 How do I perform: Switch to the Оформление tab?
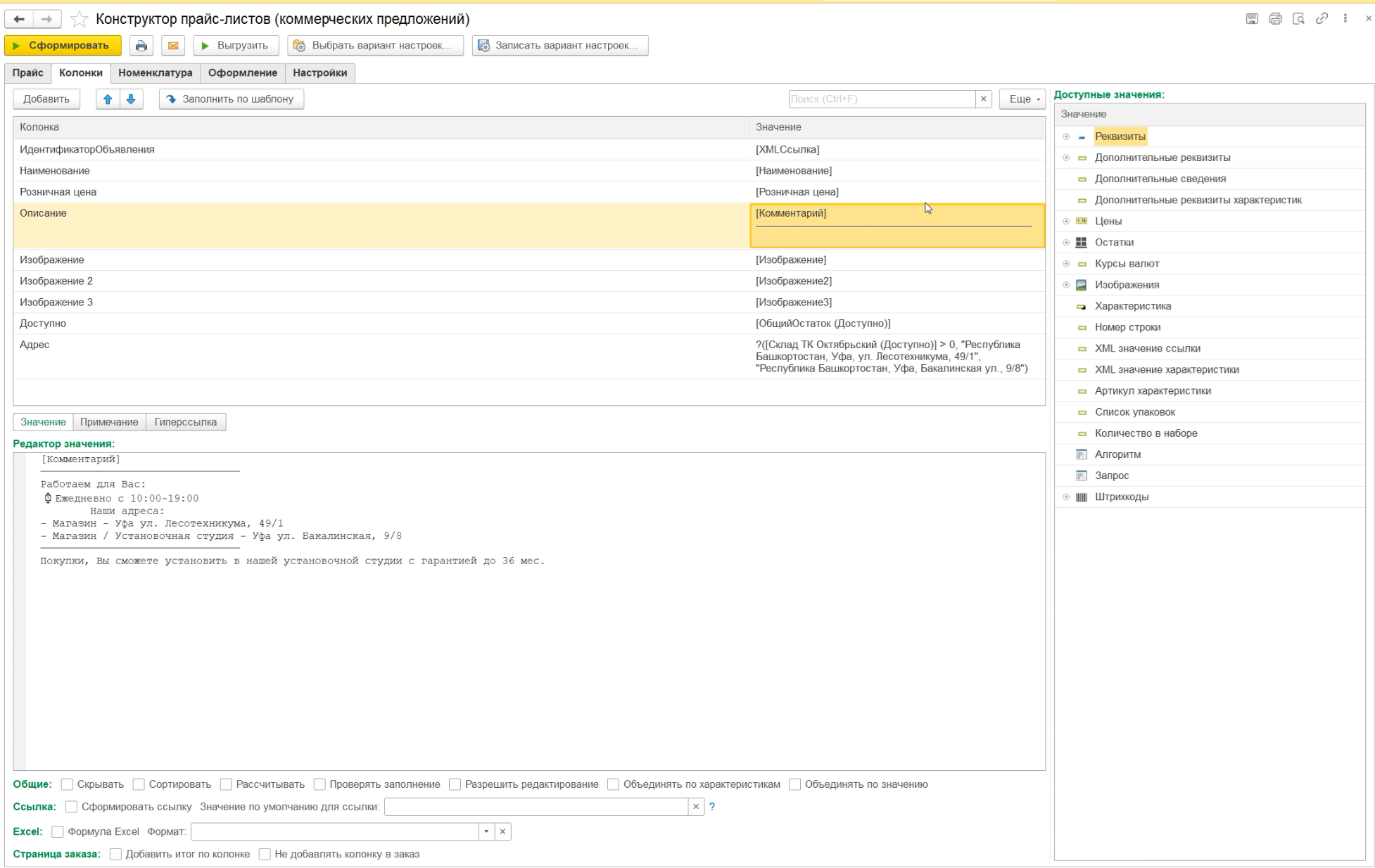[242, 72]
